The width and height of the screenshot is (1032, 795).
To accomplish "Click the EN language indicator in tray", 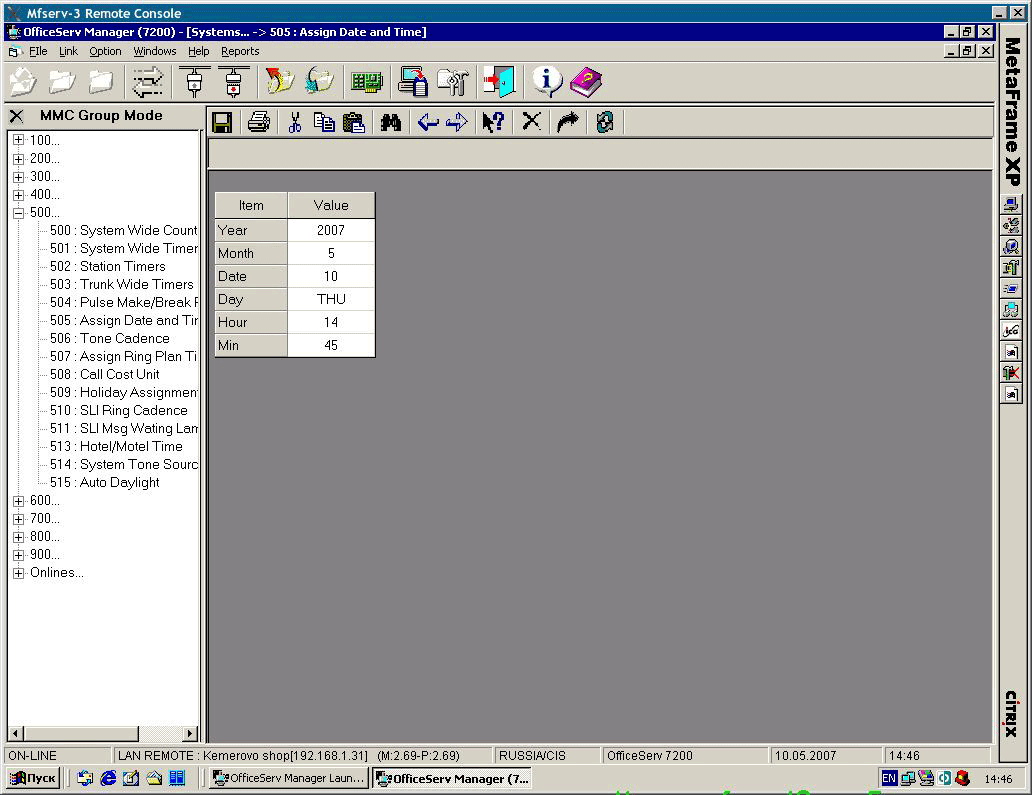I will click(889, 779).
